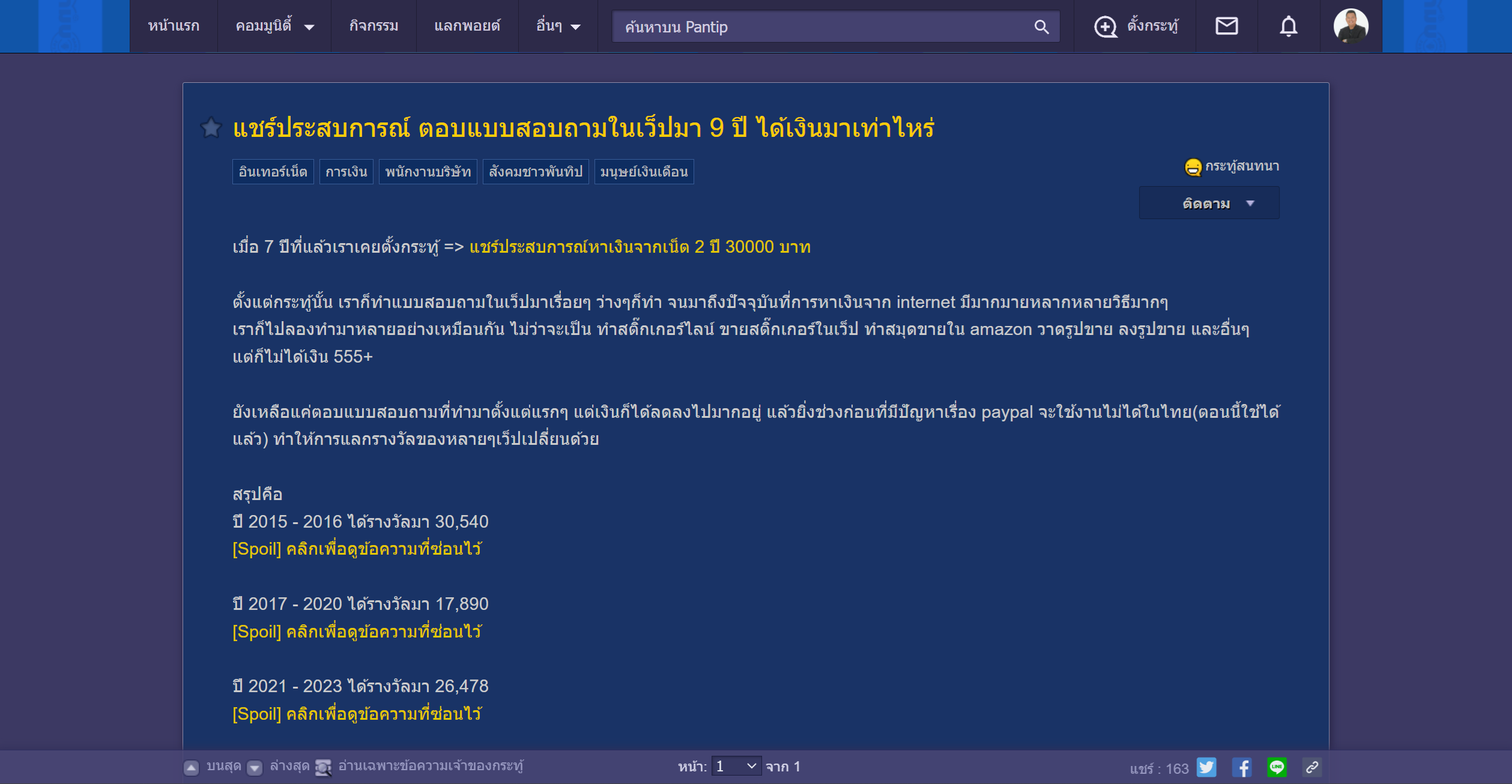Open the notifications bell
Image resolution: width=1512 pixels, height=784 pixels.
(x=1289, y=26)
